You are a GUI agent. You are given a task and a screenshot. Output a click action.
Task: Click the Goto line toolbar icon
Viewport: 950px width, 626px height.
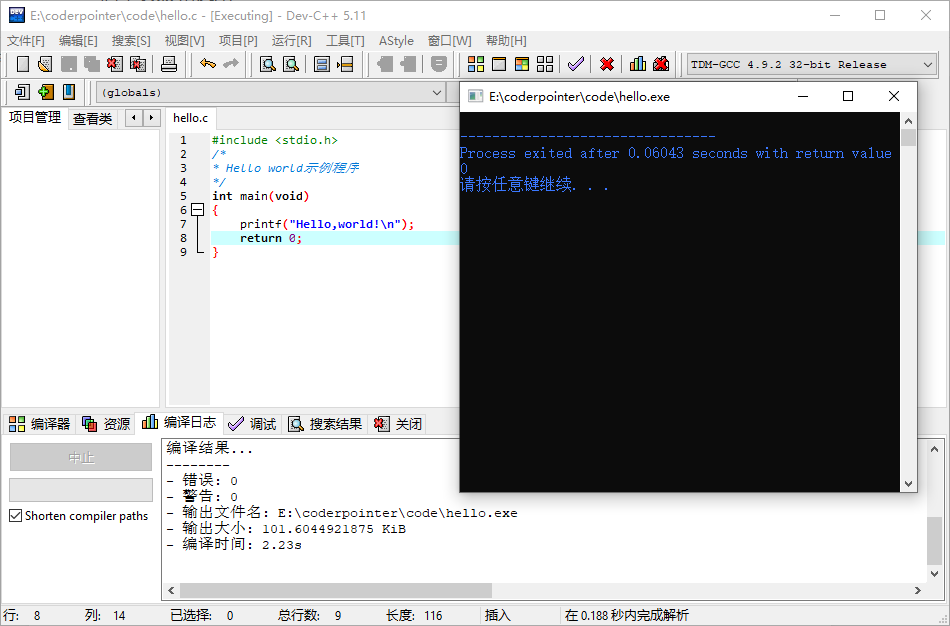pos(345,64)
